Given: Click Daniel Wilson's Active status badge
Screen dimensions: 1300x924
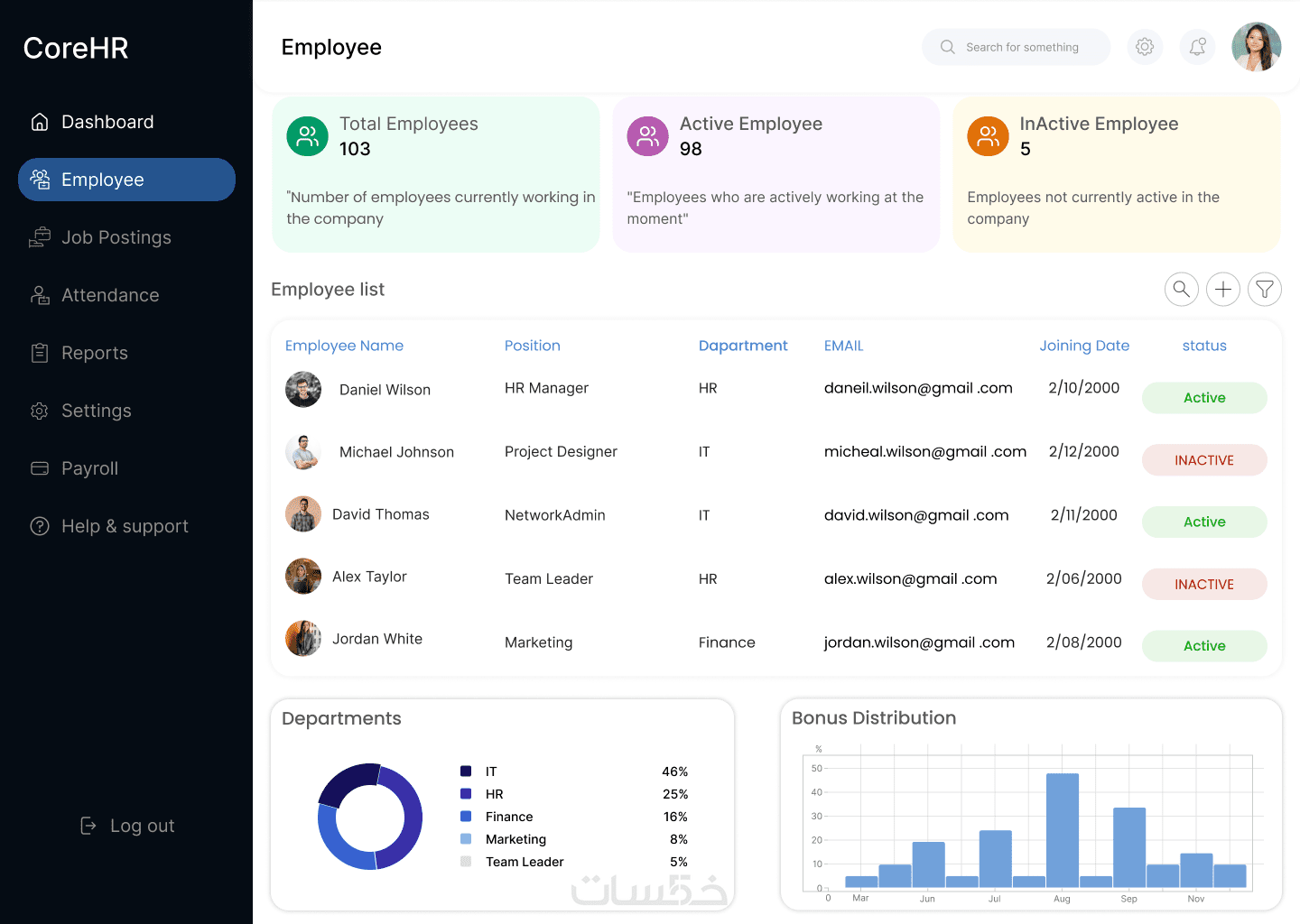Looking at the screenshot, I should point(1204,398).
